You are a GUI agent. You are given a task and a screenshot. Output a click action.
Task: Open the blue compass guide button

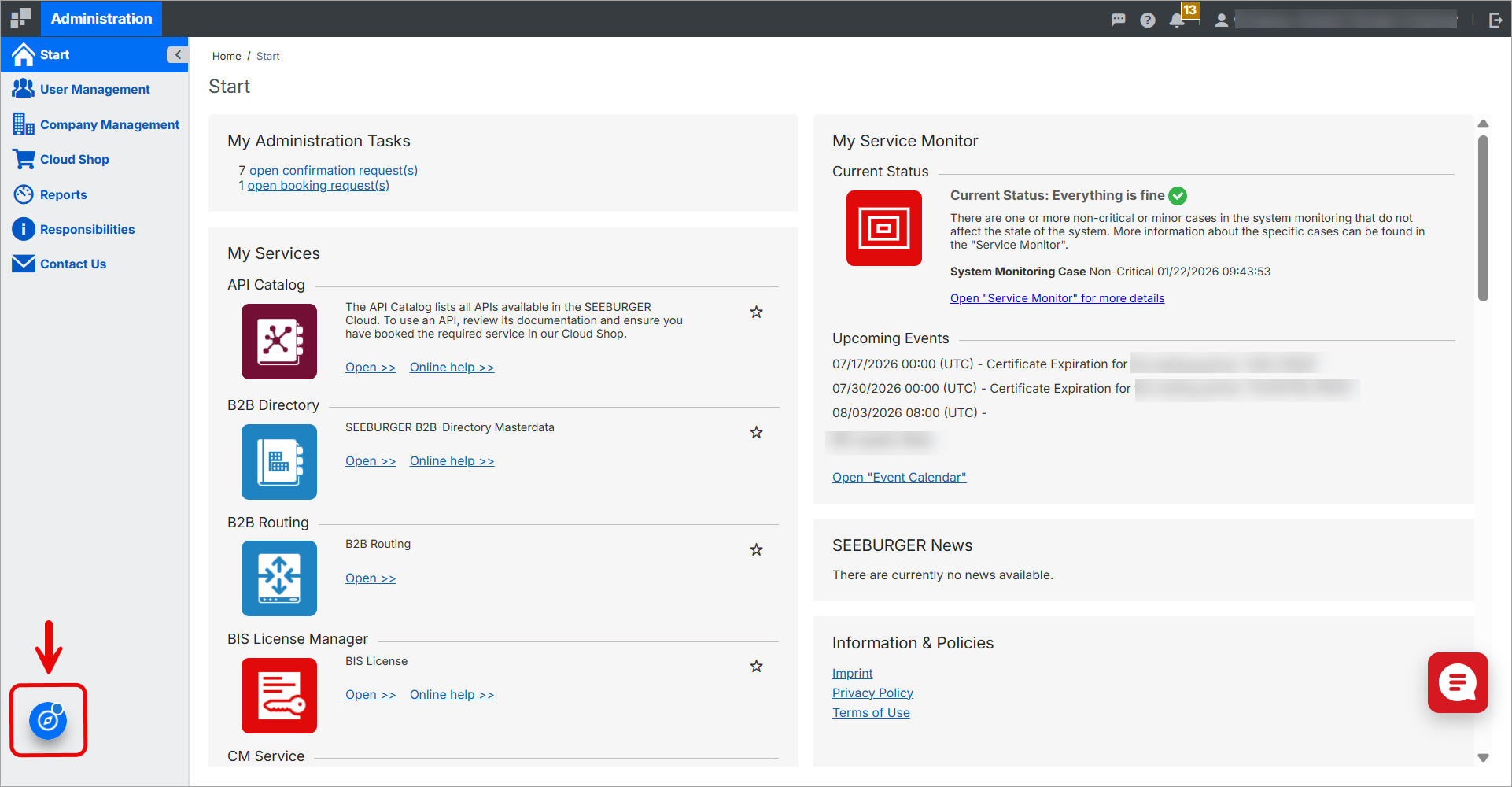tap(48, 720)
